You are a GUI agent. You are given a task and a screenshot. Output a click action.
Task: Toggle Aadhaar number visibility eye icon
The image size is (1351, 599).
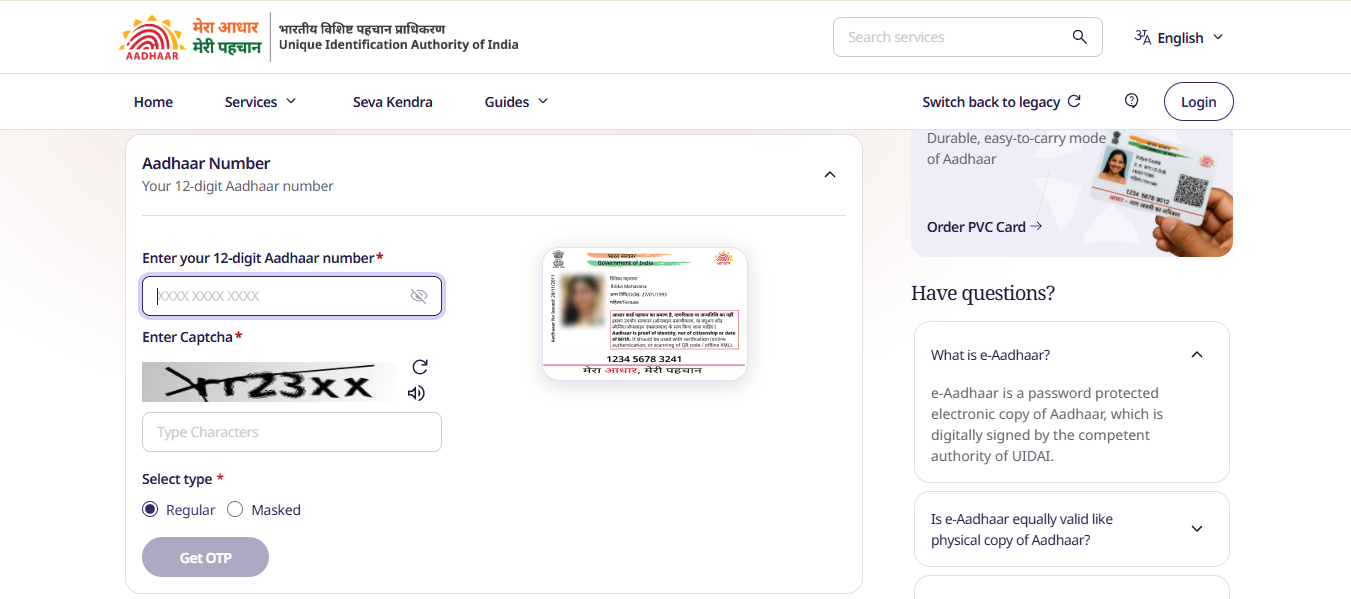[x=418, y=296]
